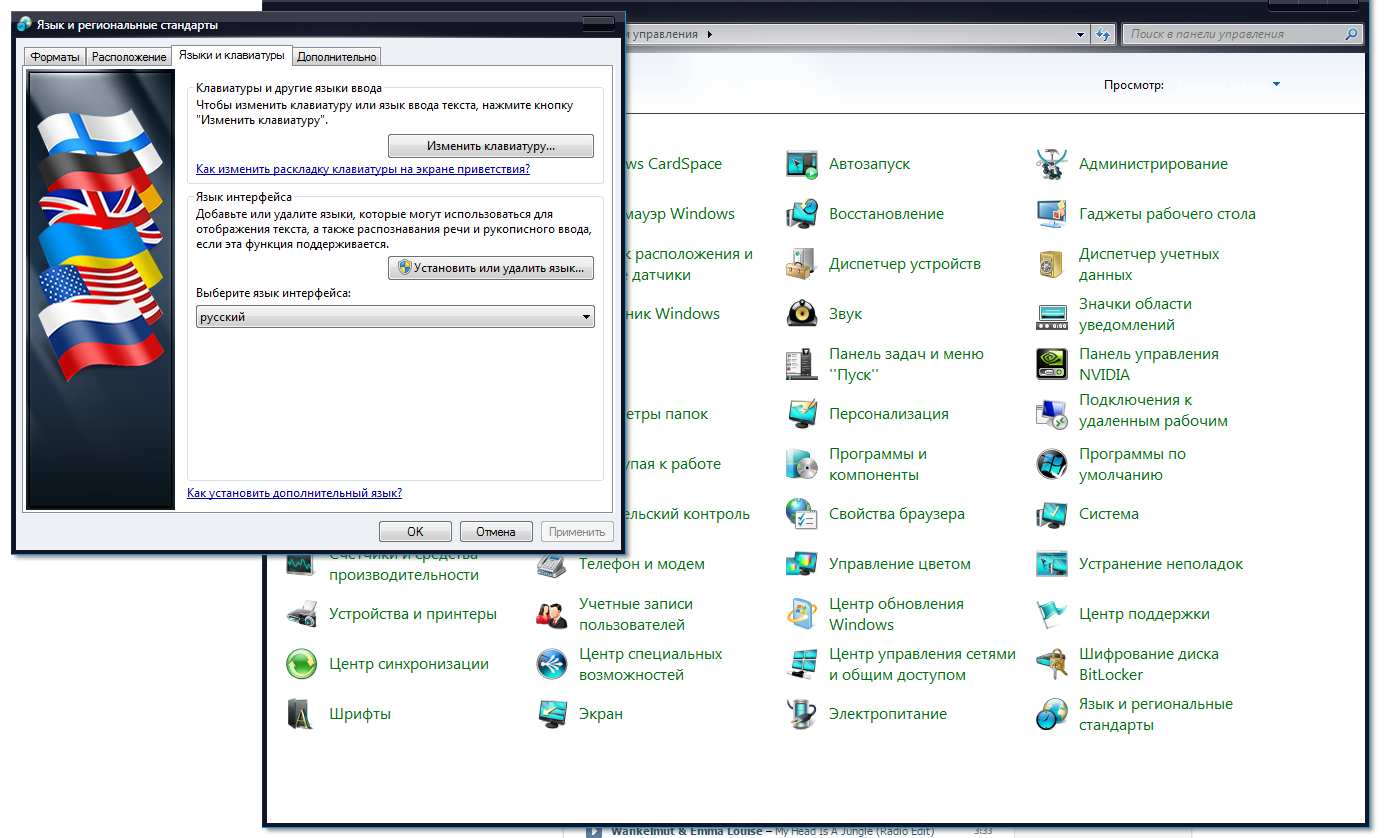This screenshot has height=838, width=1398.
Task: Click the Счетчики и средства производительности icon
Action: 302,566
